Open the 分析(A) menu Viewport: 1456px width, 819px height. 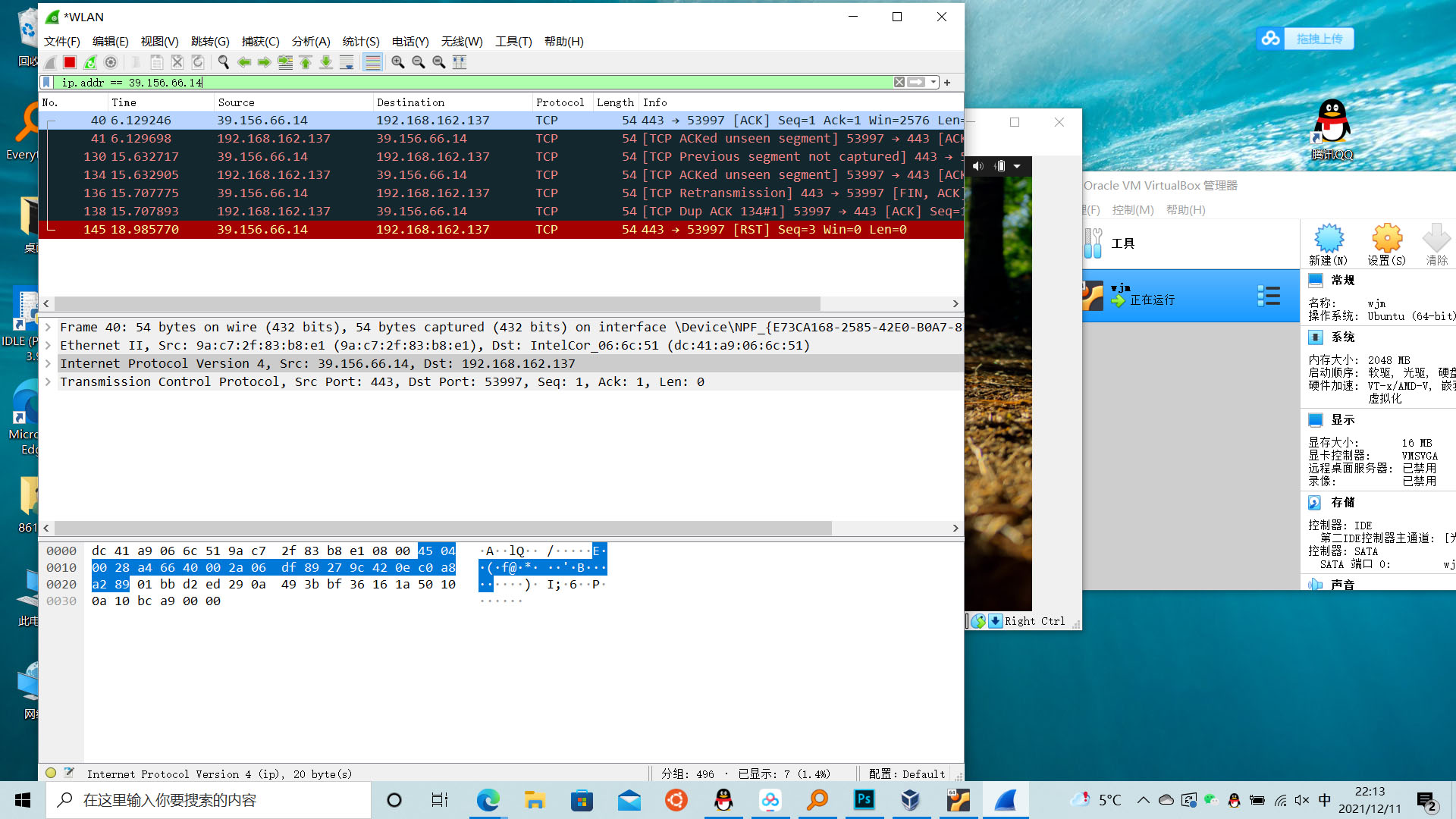click(311, 42)
